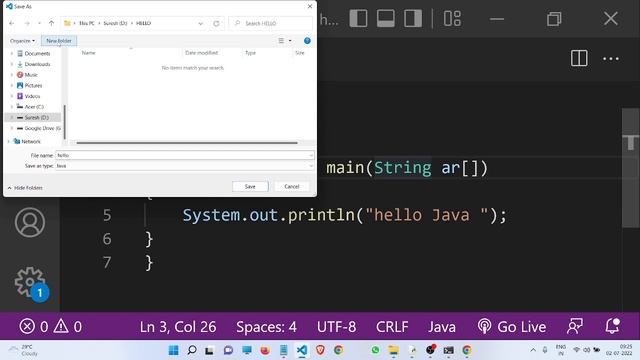Click the Save button
Viewport: 640px width, 360px height.
(x=250, y=186)
